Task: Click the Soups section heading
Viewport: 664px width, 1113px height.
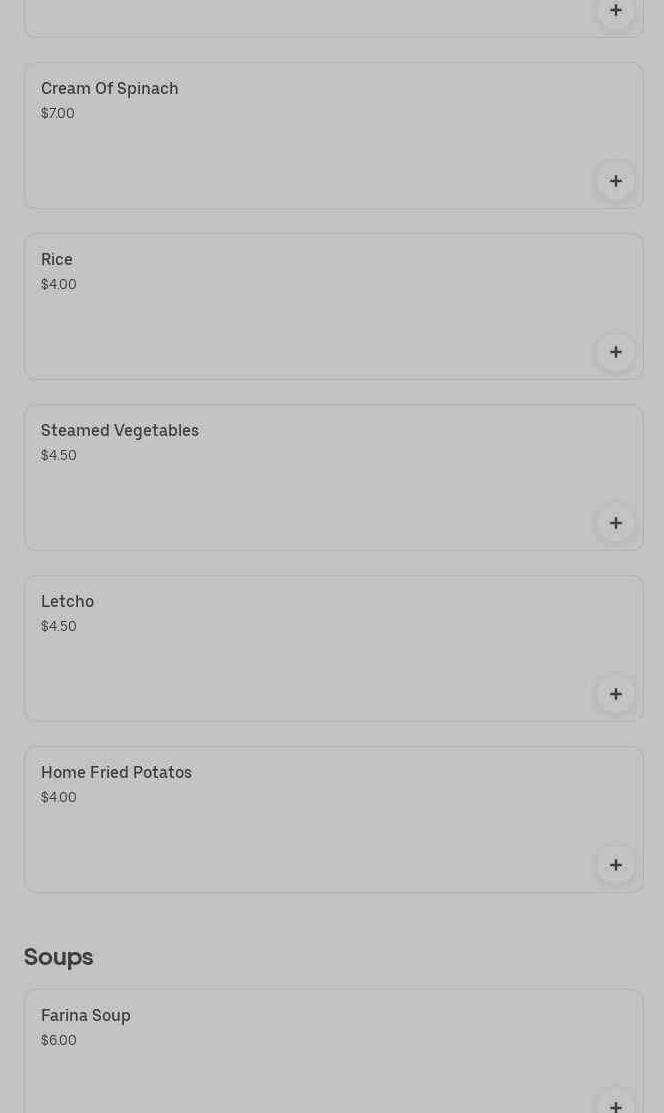Action: 58,956
